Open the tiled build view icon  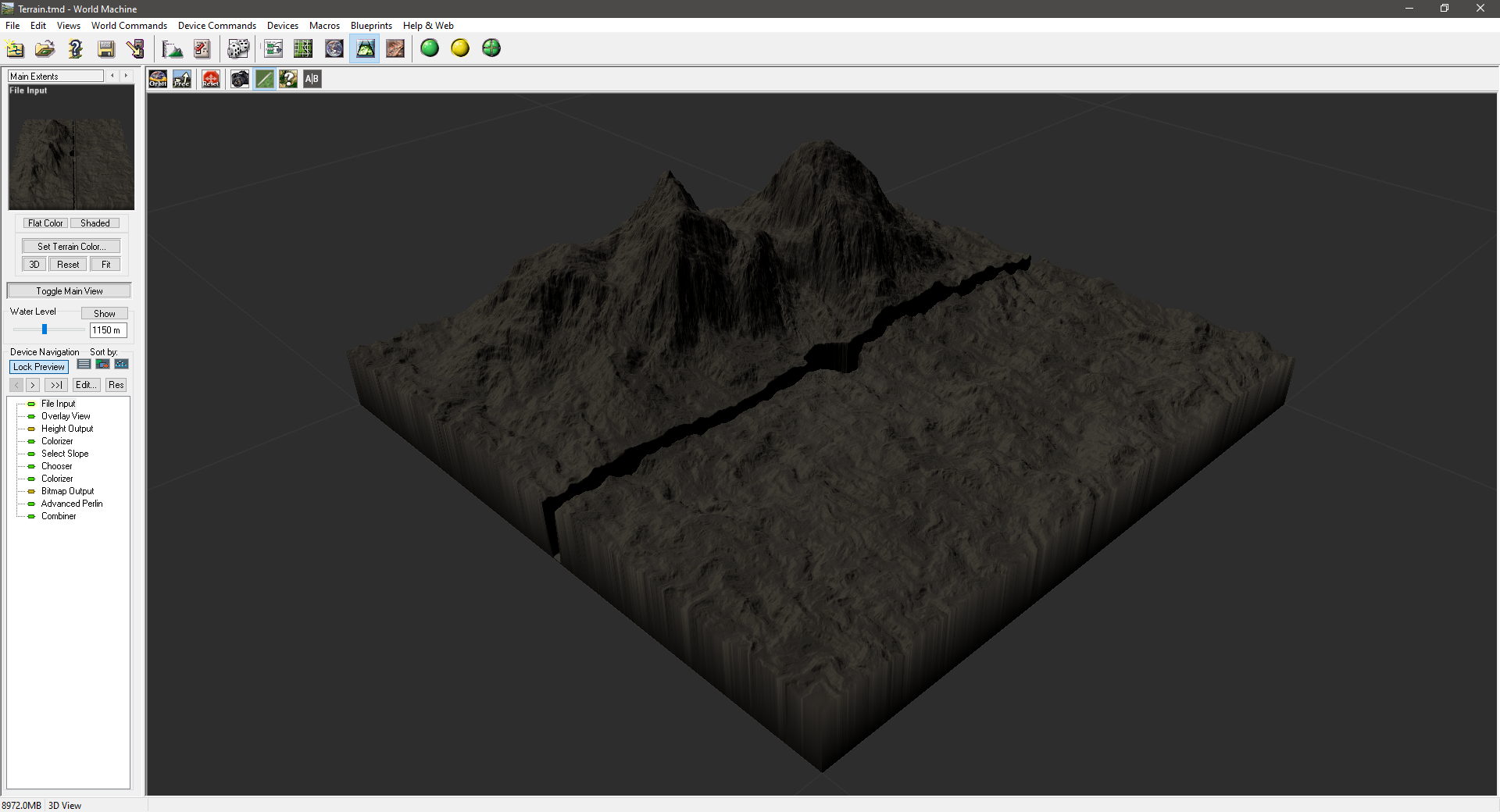(395, 49)
